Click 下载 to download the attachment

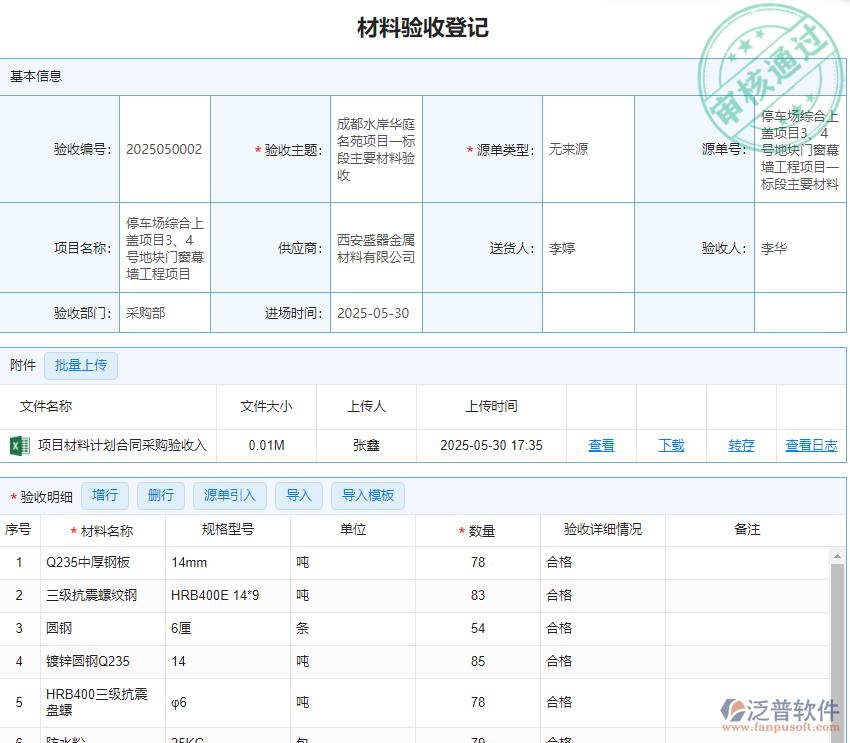click(671, 445)
